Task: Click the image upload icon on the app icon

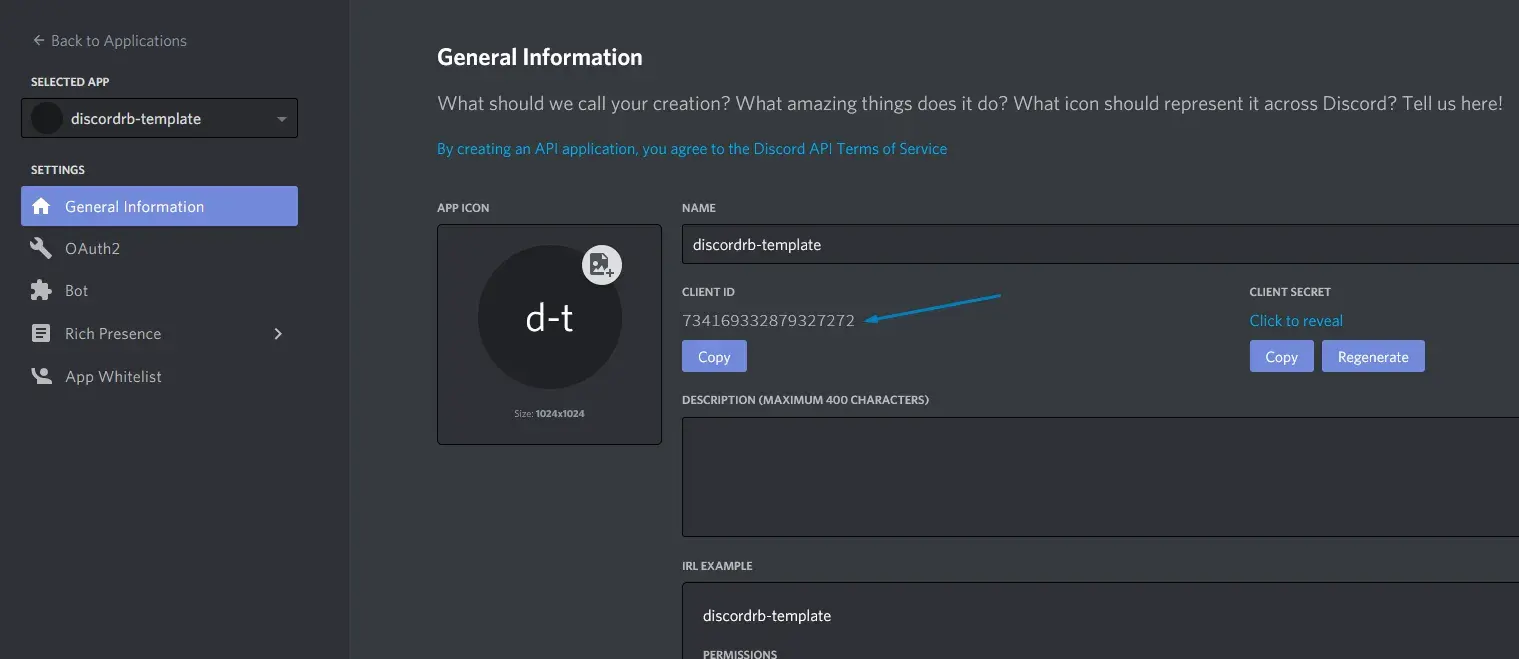Action: click(601, 264)
